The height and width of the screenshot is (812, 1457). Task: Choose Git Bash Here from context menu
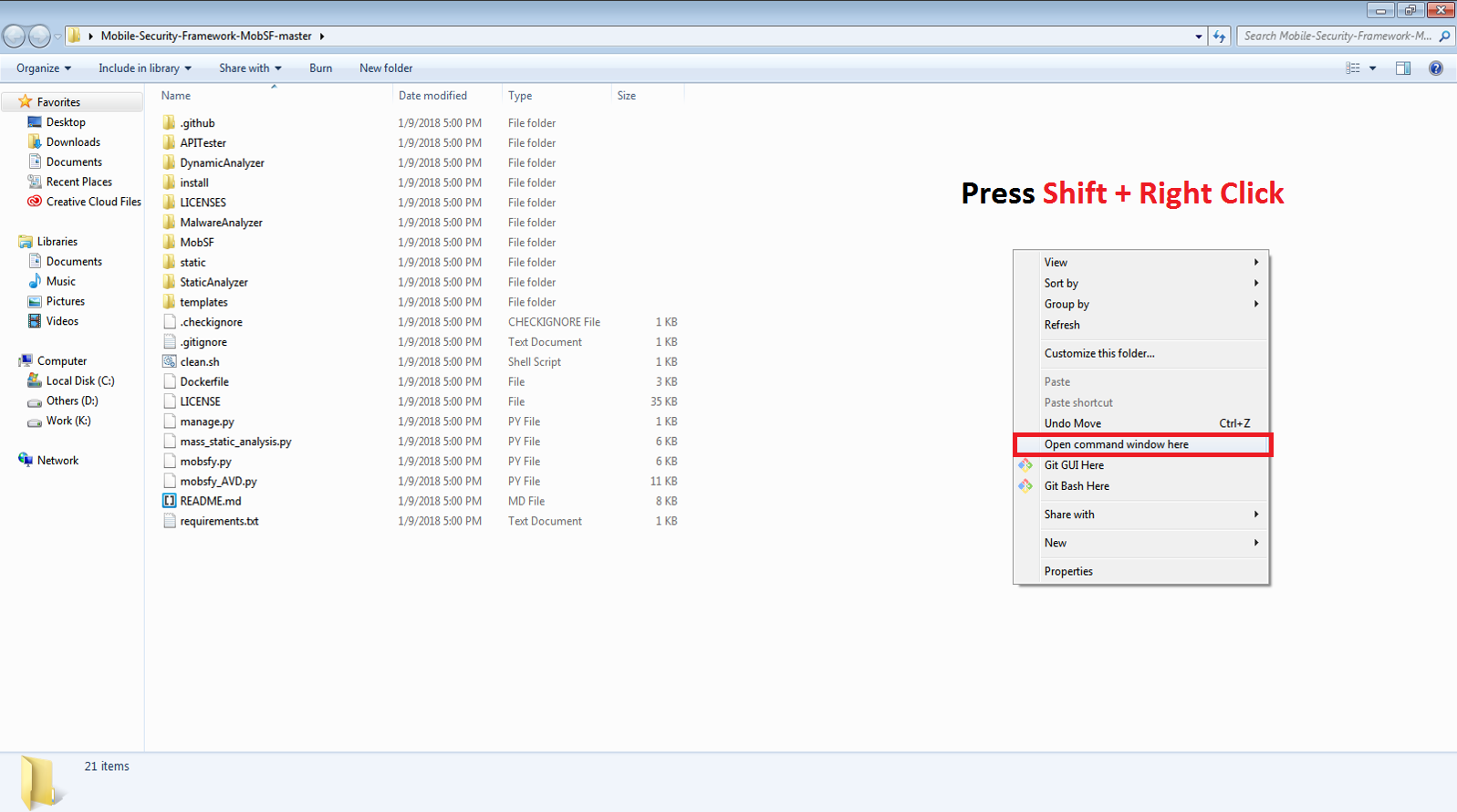click(x=1141, y=486)
